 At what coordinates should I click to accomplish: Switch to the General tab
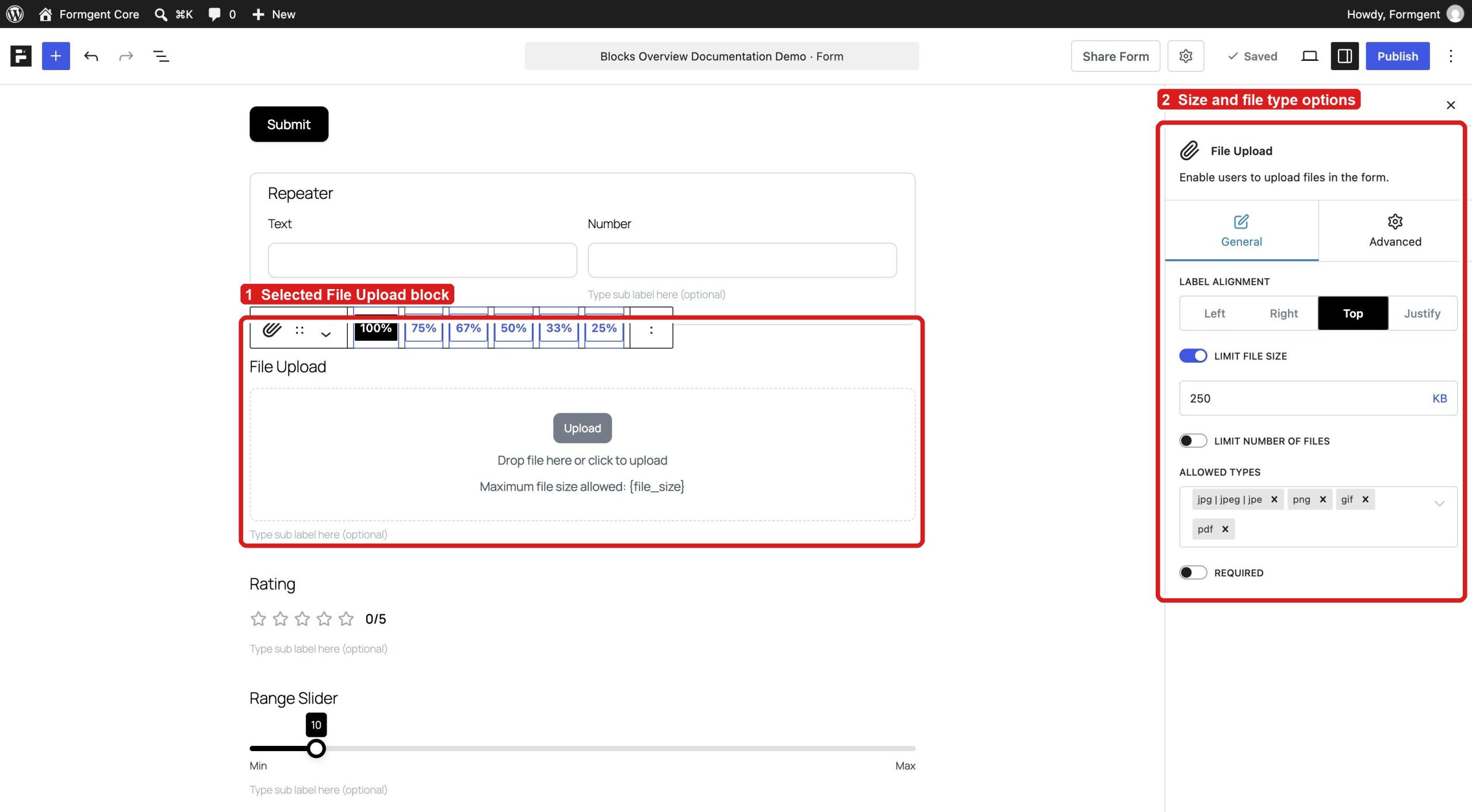click(x=1241, y=231)
